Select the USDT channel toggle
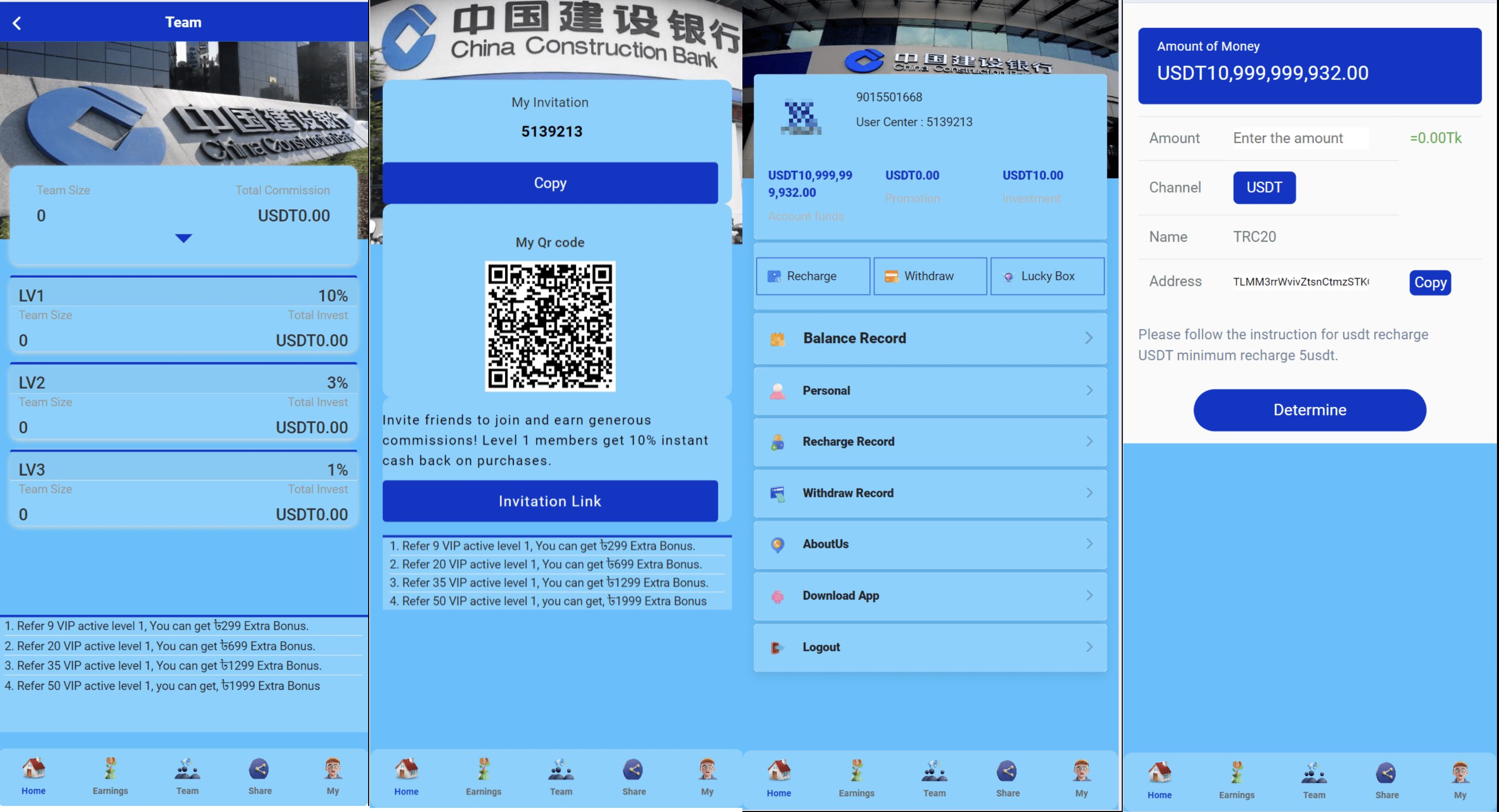 [x=1263, y=187]
